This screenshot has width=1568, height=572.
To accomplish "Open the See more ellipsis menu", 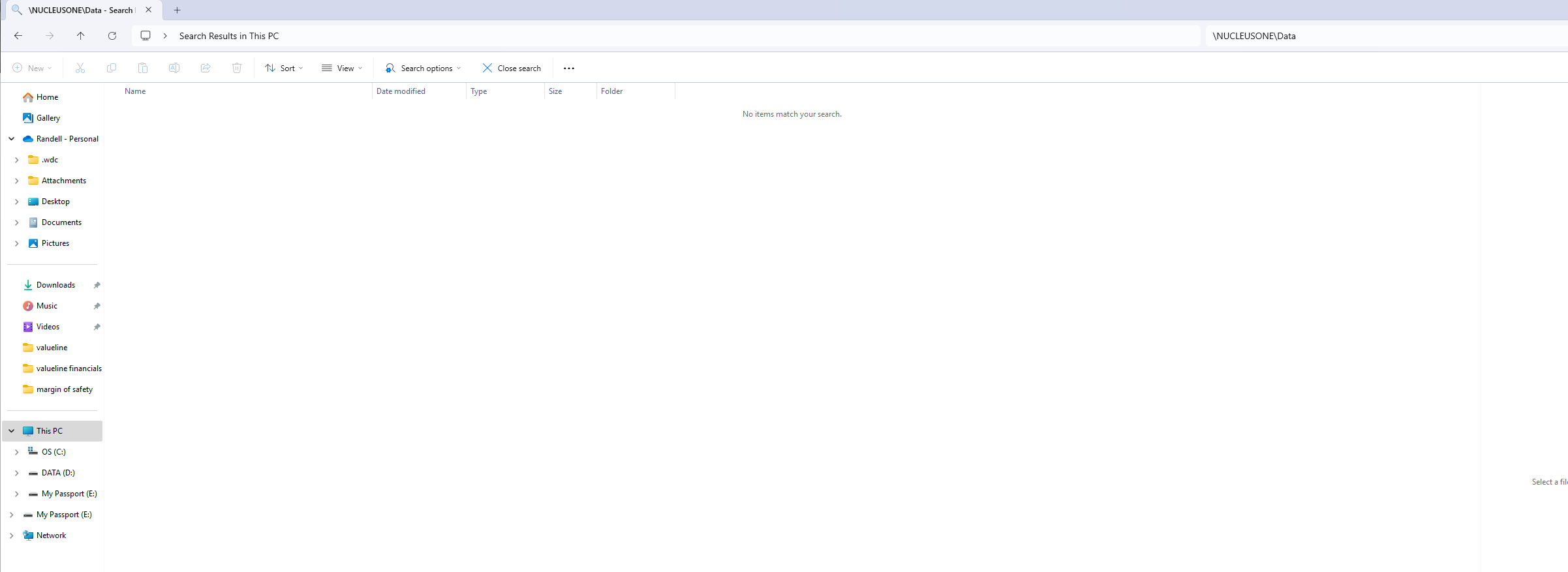I will (x=569, y=68).
